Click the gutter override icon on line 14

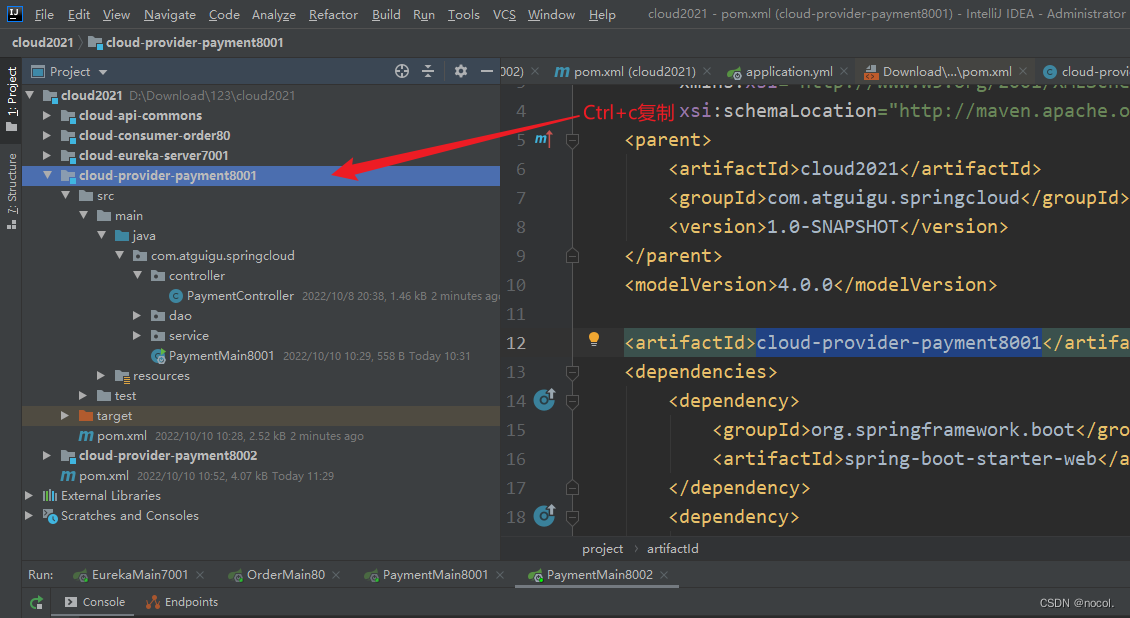544,399
